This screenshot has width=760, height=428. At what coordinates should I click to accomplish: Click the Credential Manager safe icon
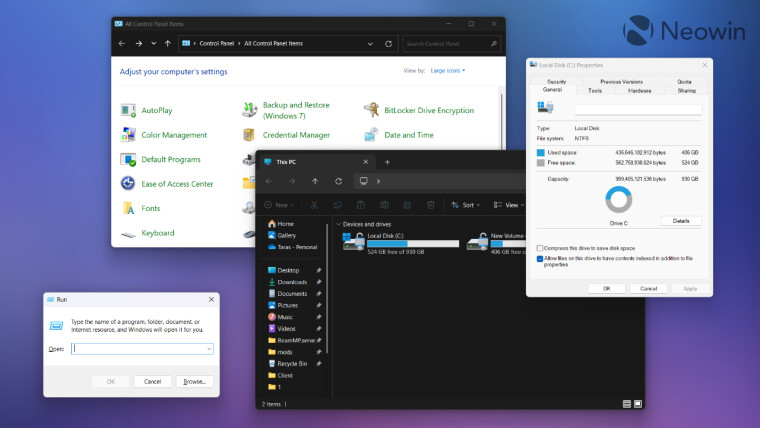coord(249,135)
